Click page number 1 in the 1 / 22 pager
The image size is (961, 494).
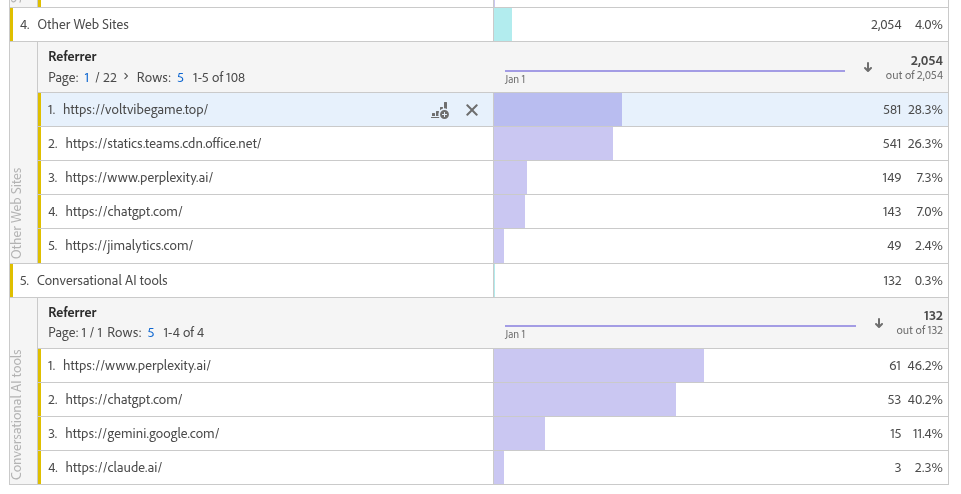click(87, 77)
